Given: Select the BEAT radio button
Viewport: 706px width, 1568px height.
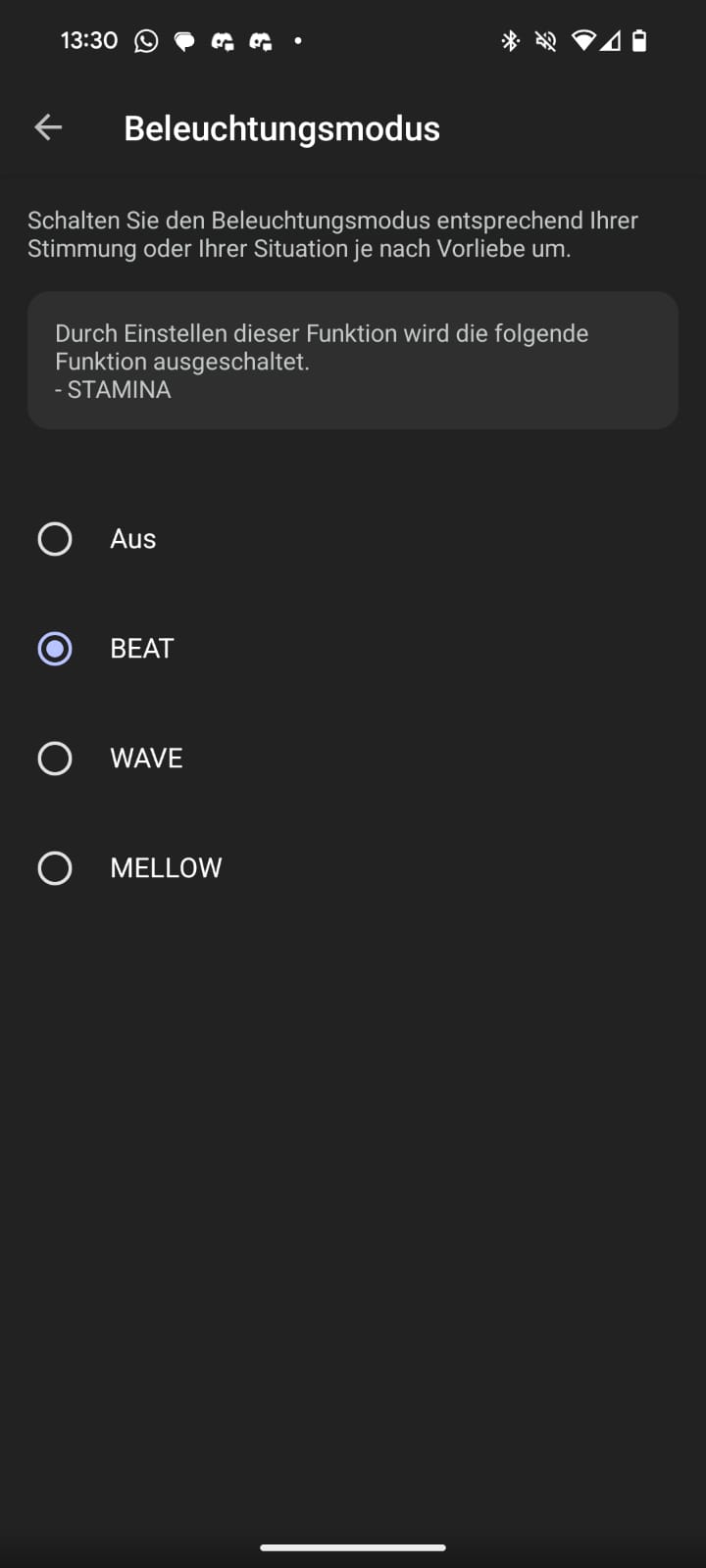Looking at the screenshot, I should tap(55, 649).
